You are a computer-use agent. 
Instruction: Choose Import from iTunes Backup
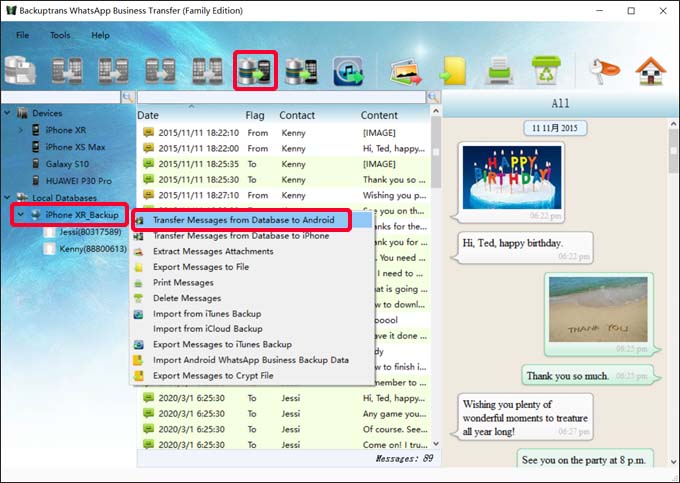click(x=252, y=314)
